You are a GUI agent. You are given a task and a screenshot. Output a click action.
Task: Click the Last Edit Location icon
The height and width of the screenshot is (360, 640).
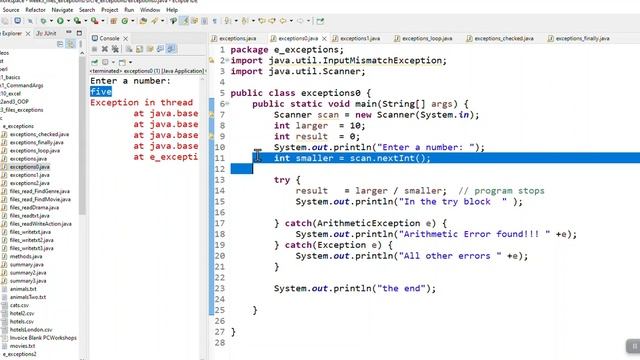(262, 21)
